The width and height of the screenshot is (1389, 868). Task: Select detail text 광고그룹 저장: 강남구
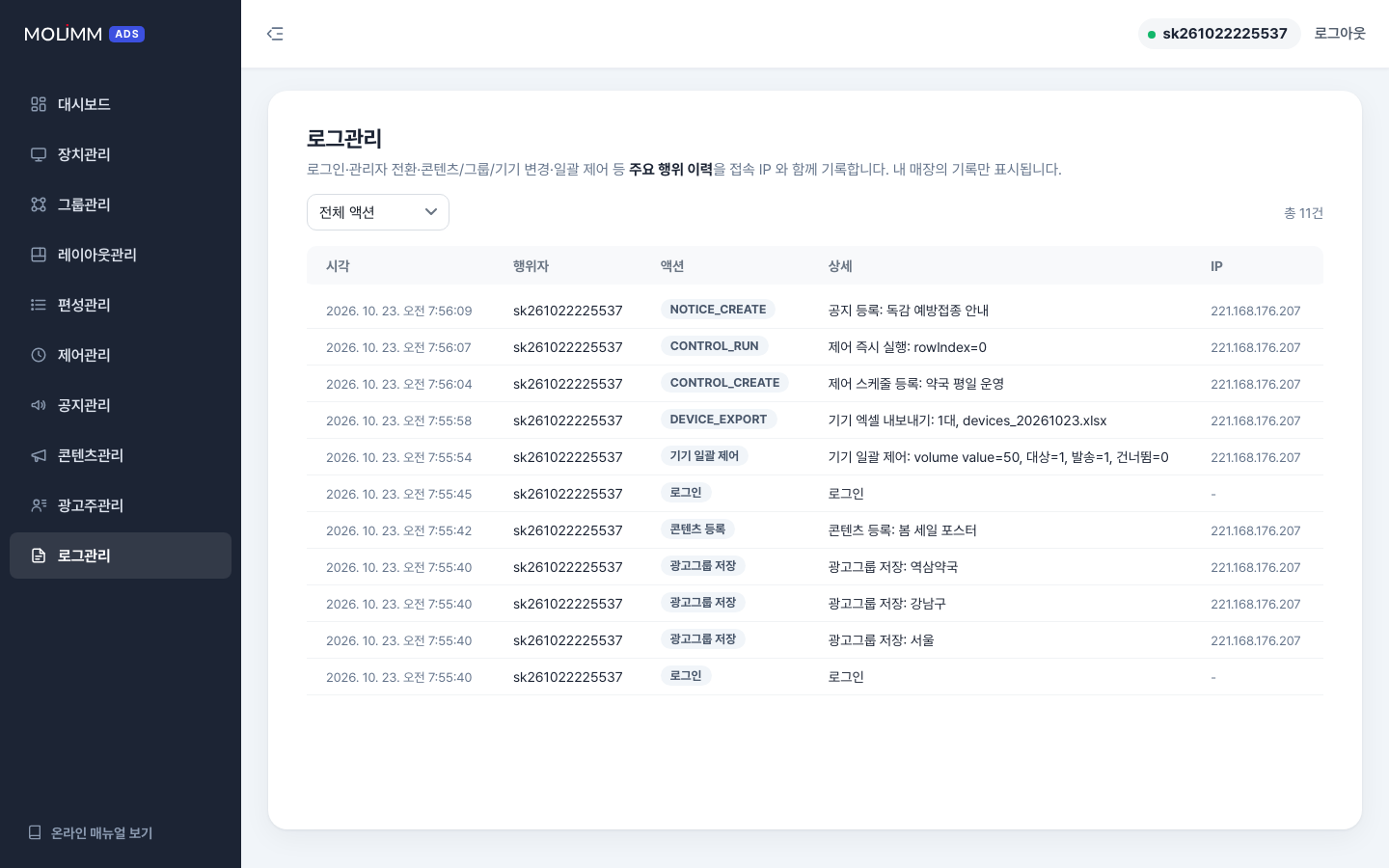tap(886, 604)
